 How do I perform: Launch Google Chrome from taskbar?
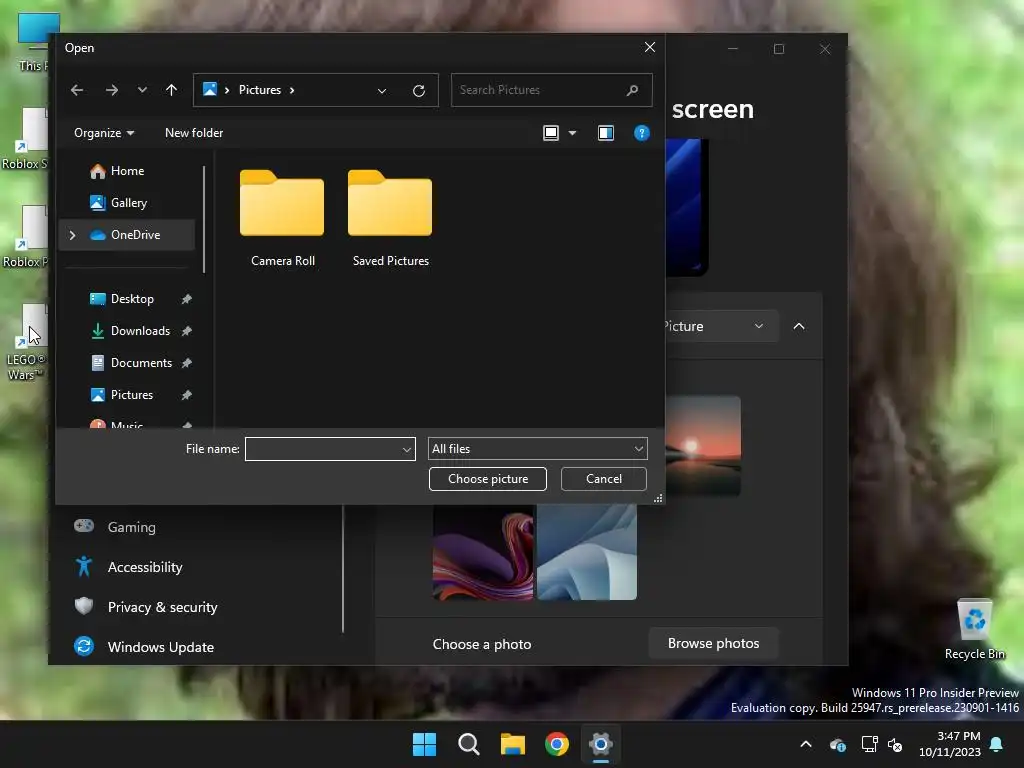[556, 744]
